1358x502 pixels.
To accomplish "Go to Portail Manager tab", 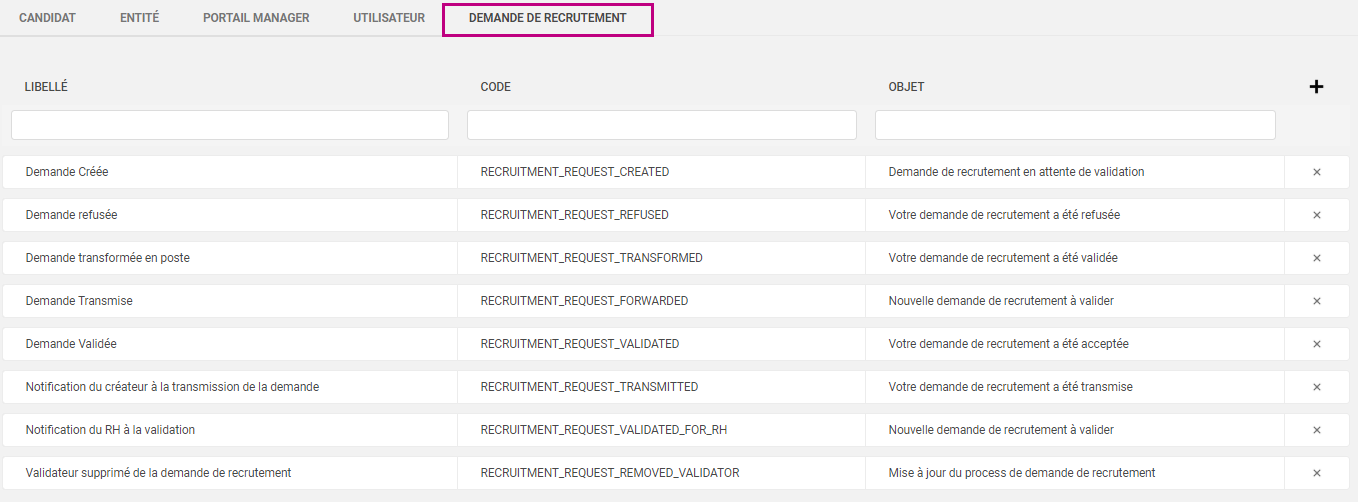I will tap(256, 18).
